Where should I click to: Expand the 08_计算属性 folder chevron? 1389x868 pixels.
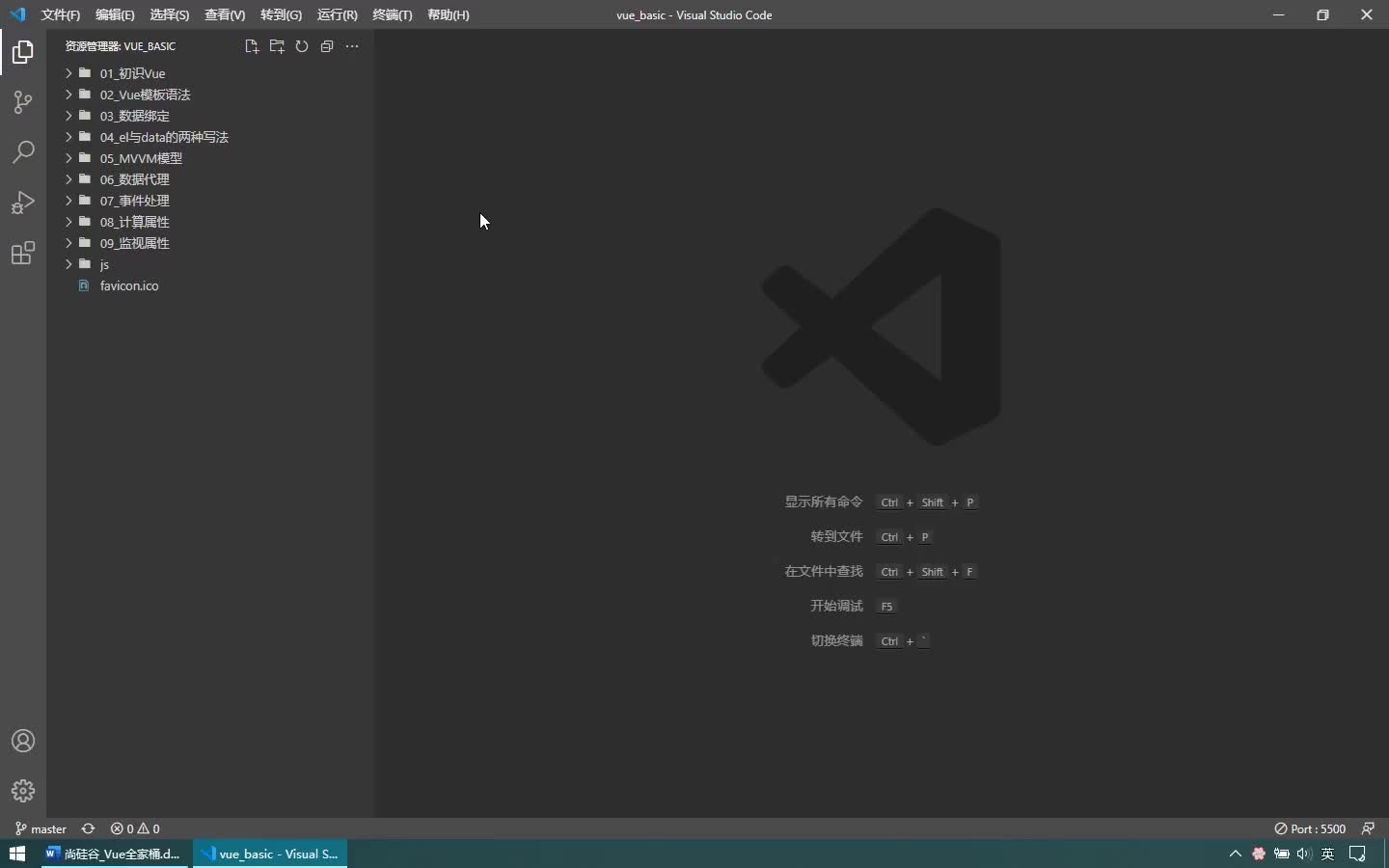(68, 222)
